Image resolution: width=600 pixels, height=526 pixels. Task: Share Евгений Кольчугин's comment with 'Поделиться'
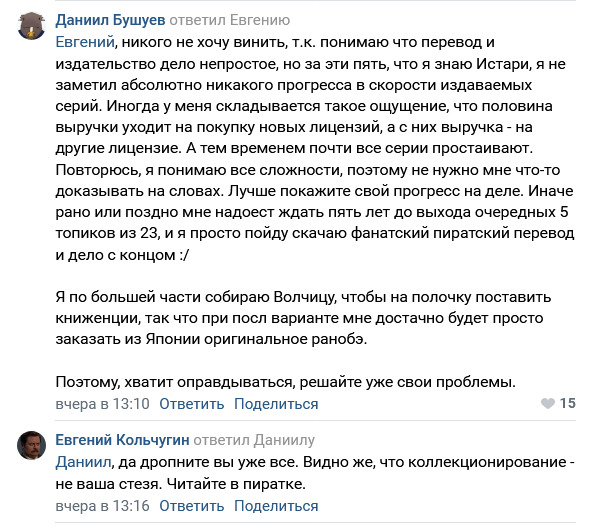pos(276,504)
